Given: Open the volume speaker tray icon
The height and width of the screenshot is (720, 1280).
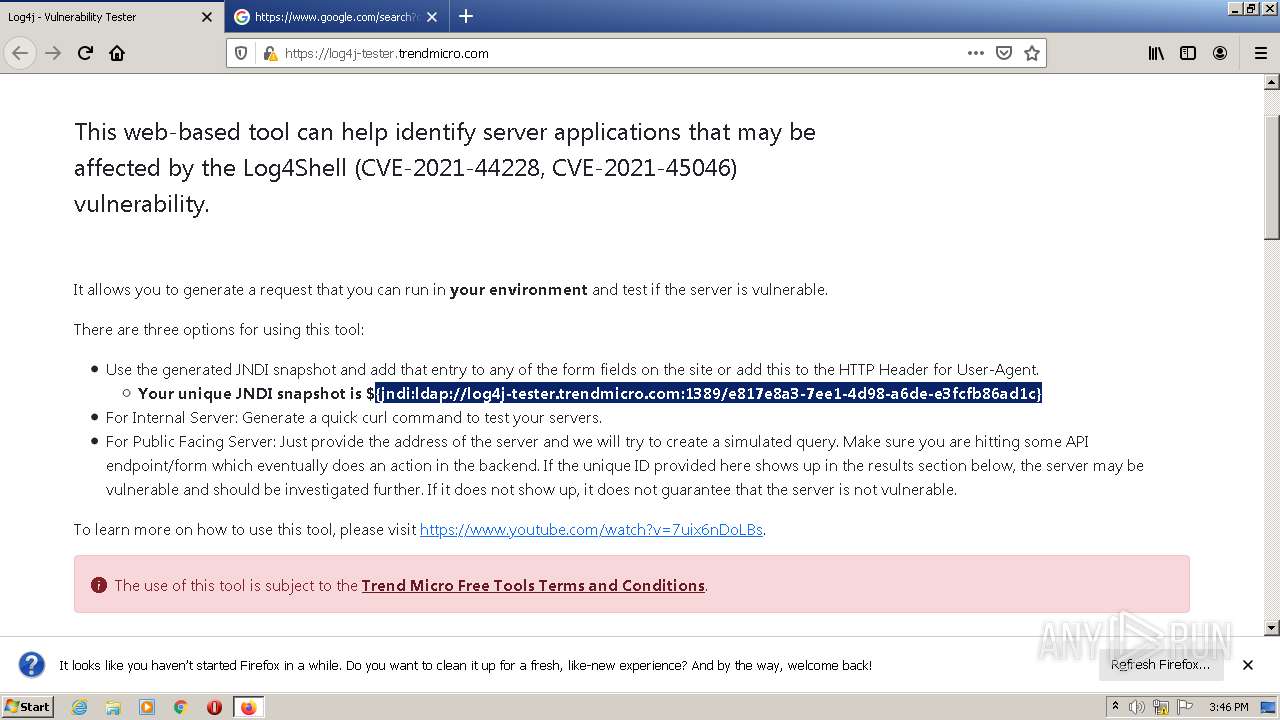Looking at the screenshot, I should tap(1137, 707).
